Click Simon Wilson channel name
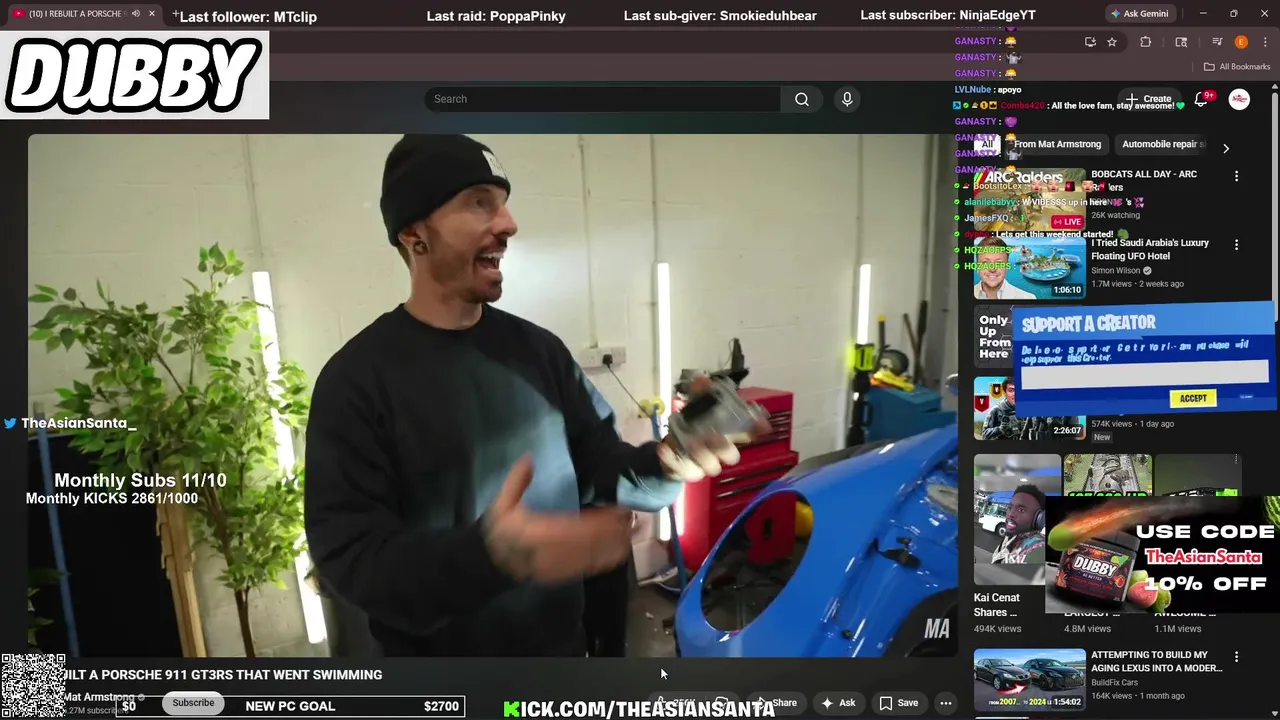This screenshot has height=720, width=1280. coord(1117,271)
